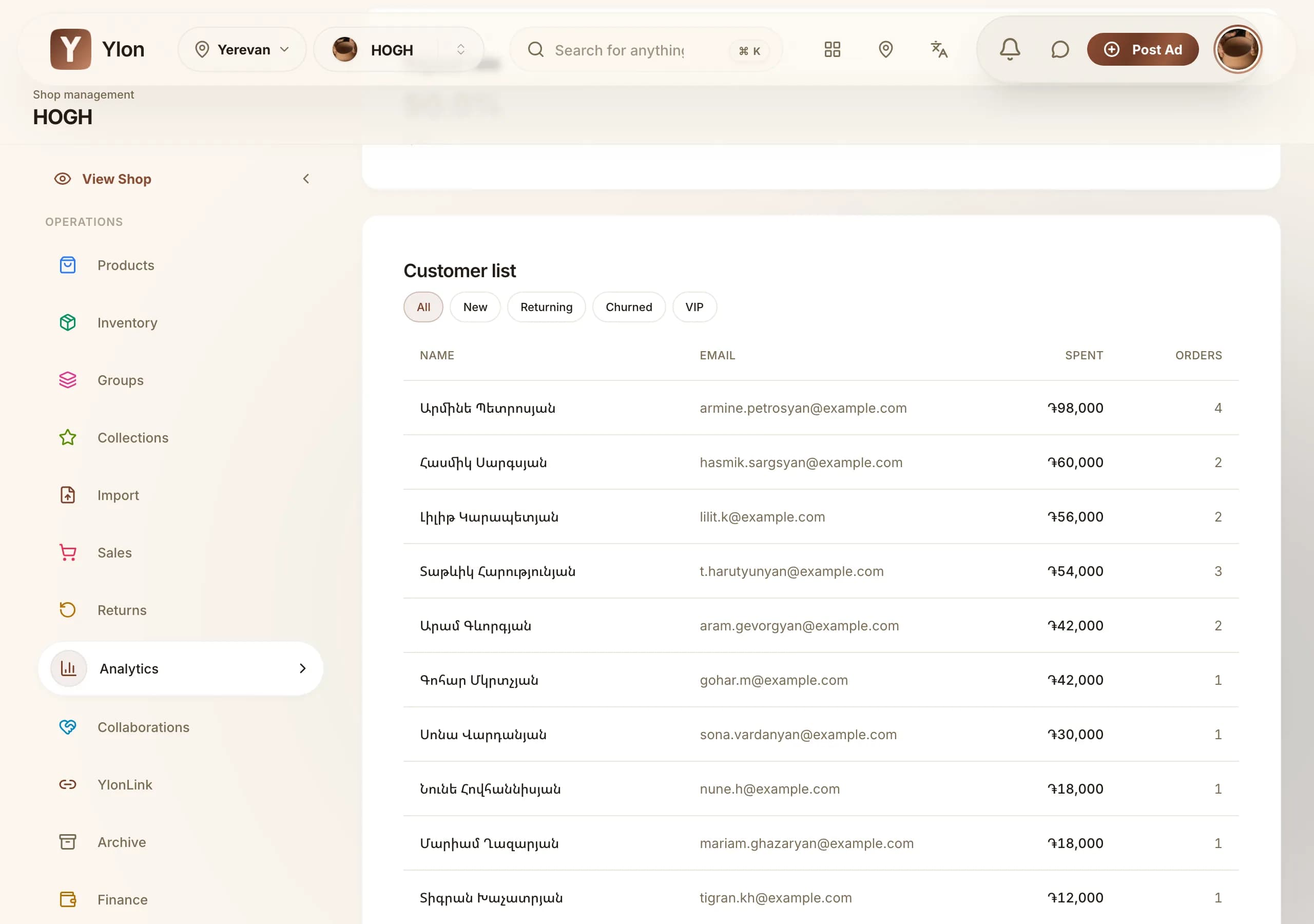Click the Sales cart icon
The image size is (1314, 924).
(x=68, y=552)
